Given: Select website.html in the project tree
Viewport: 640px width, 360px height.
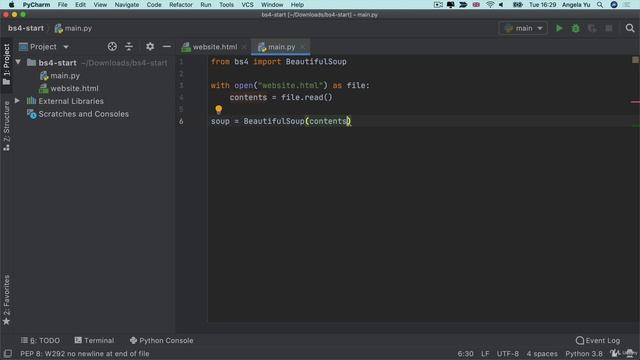Looking at the screenshot, I should click(x=74, y=88).
